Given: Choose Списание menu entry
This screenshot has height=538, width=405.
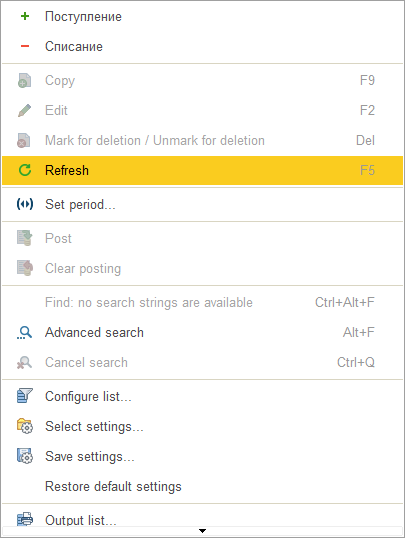Looking at the screenshot, I should (x=202, y=46).
